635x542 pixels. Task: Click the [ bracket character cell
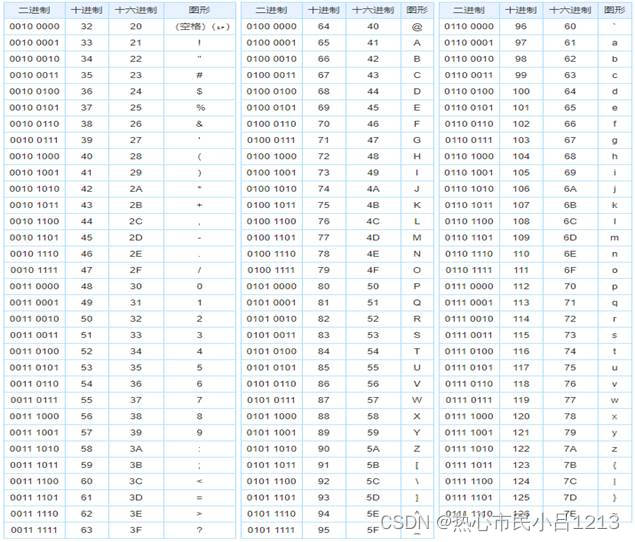click(417, 465)
